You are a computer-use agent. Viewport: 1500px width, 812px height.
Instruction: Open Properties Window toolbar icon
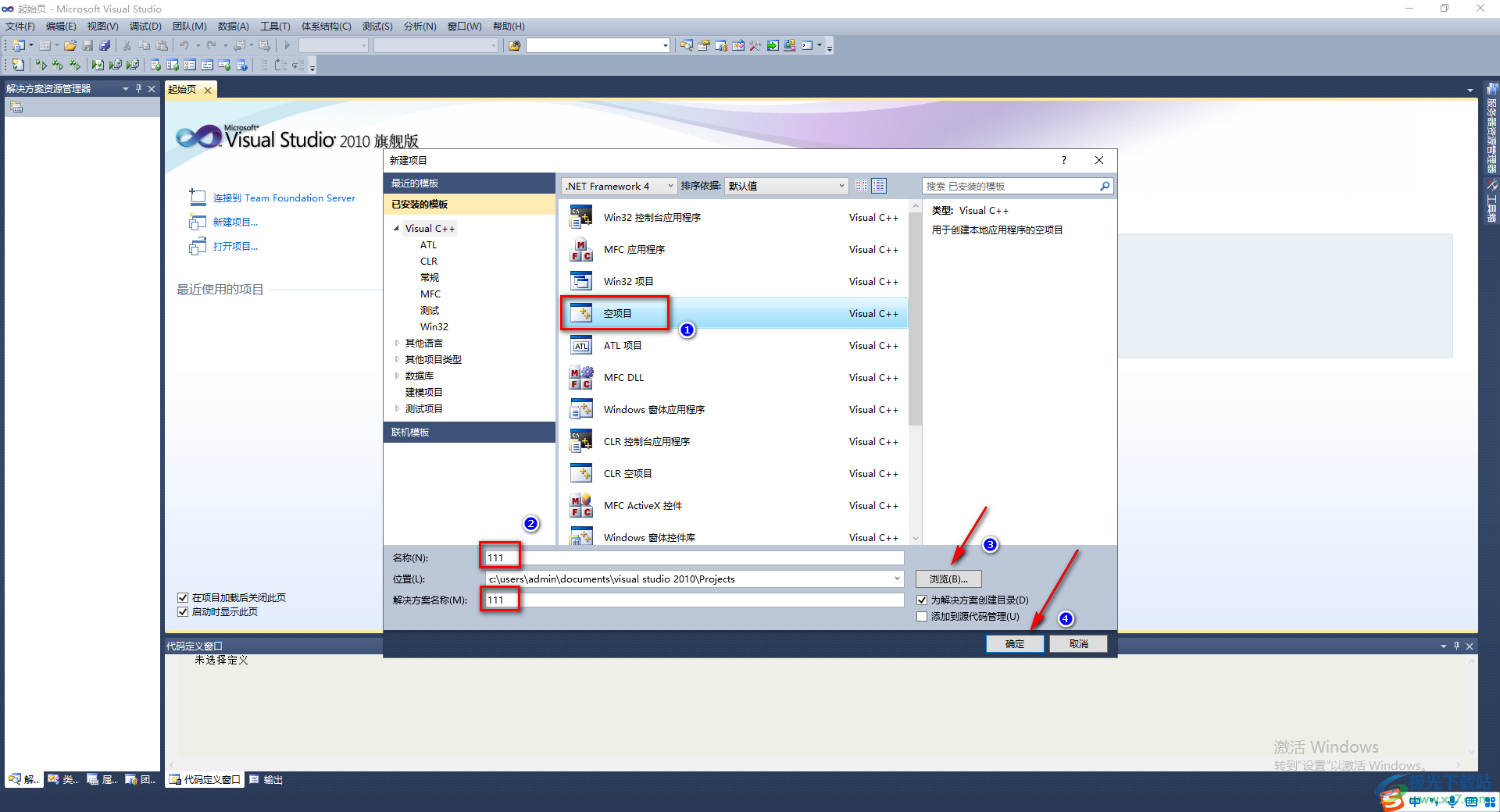[x=703, y=45]
